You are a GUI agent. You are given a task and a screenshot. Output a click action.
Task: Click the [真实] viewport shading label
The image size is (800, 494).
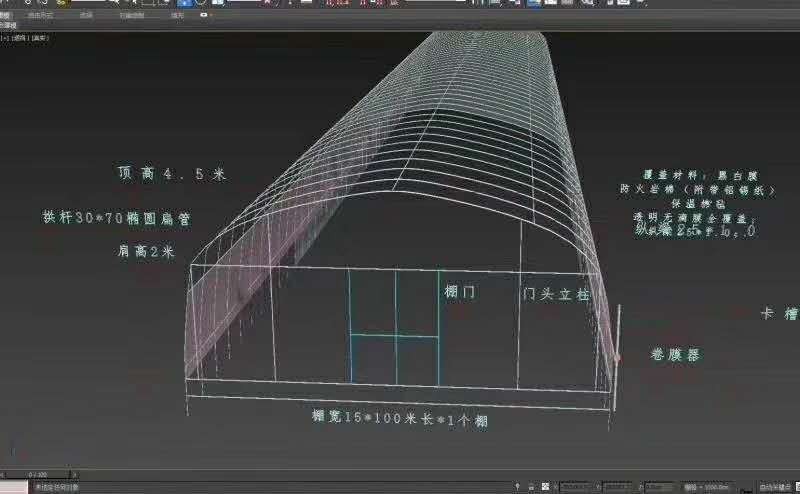point(40,38)
